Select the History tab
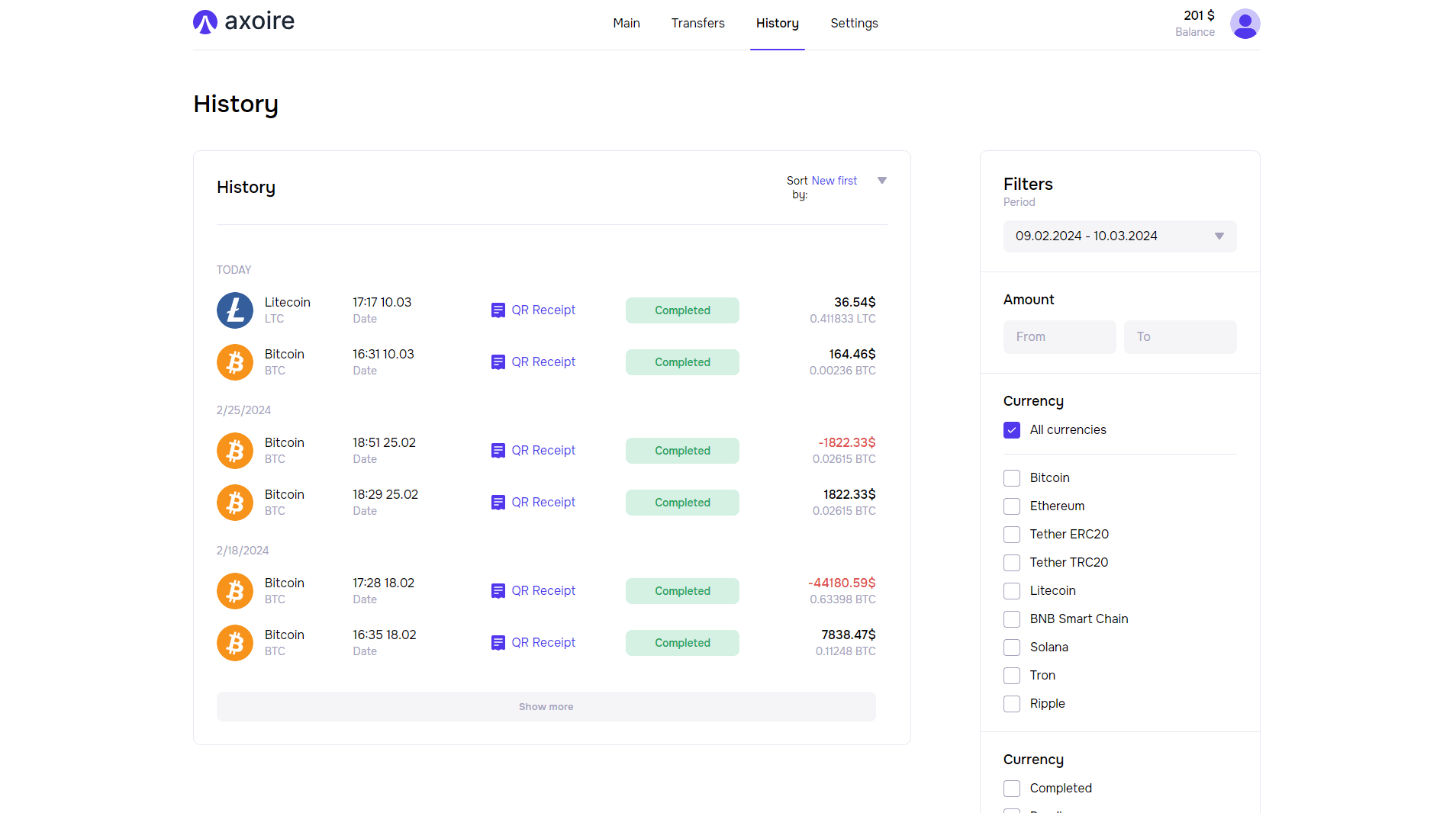The height and width of the screenshot is (813, 1456). point(778,24)
